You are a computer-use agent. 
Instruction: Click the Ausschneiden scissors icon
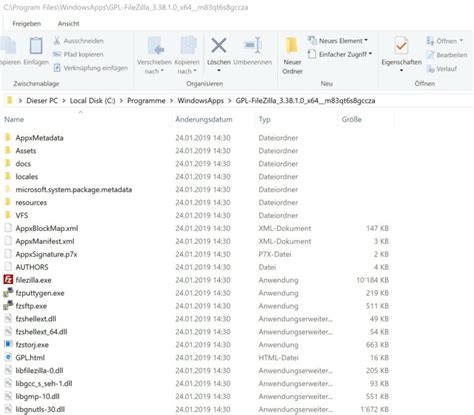(57, 41)
